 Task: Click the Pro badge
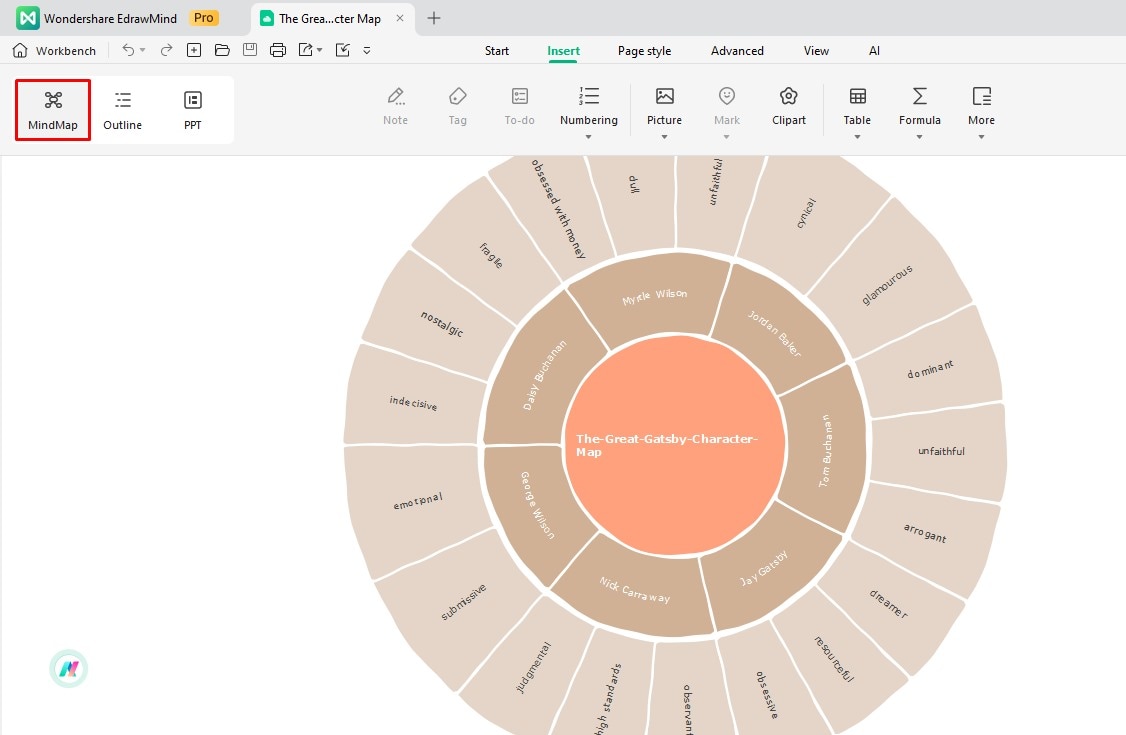[204, 18]
